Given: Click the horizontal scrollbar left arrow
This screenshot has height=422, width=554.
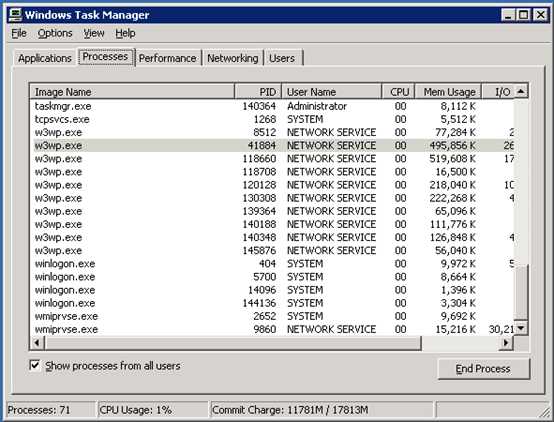Looking at the screenshot, I should tap(37, 342).
